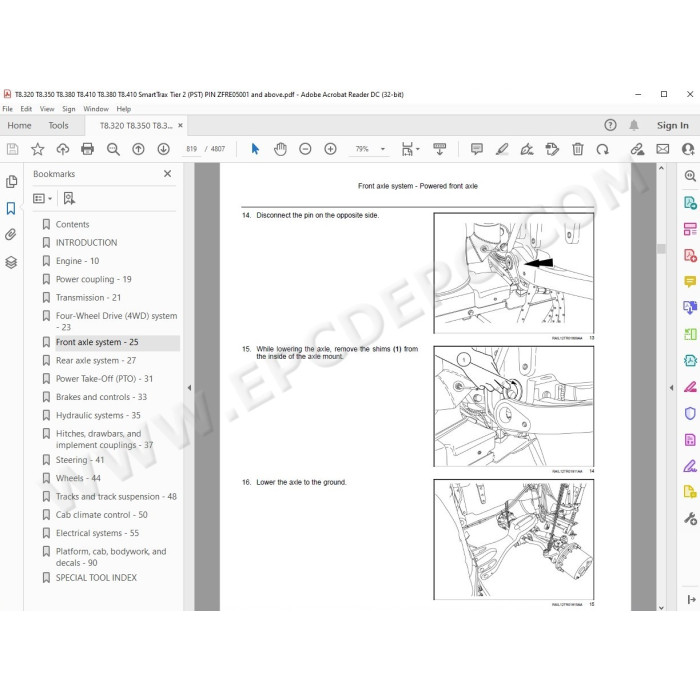Viewport: 700px width, 700px height.
Task: Activate the Hand pan tool
Action: (280, 149)
